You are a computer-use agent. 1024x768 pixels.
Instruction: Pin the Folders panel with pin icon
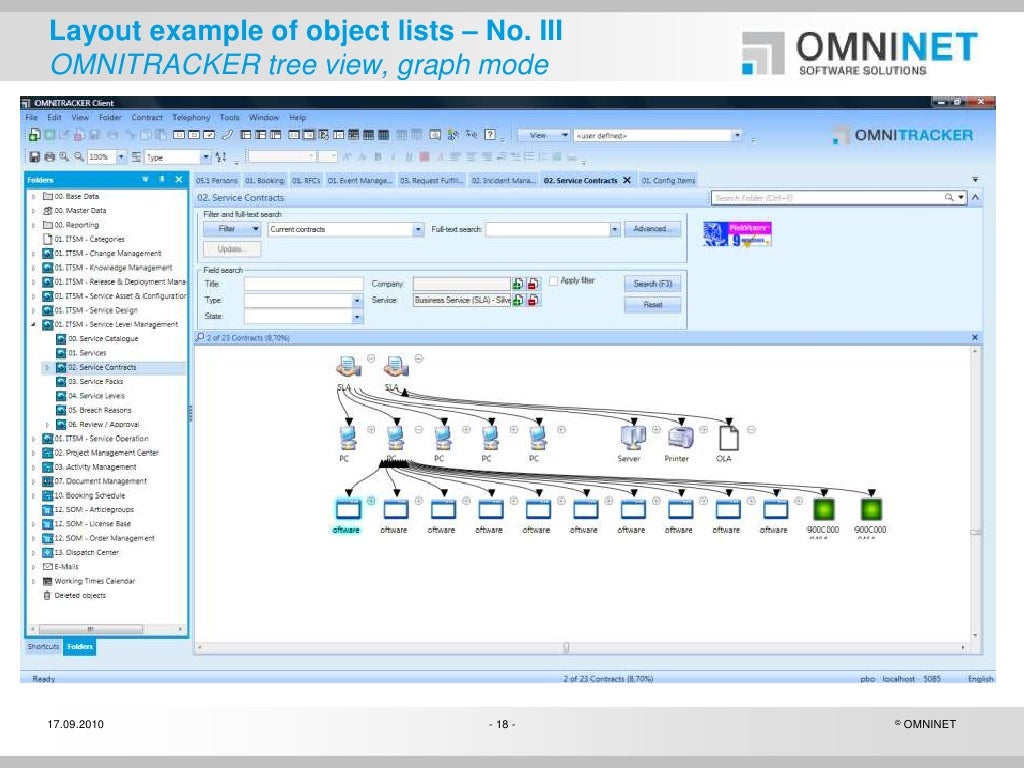161,179
